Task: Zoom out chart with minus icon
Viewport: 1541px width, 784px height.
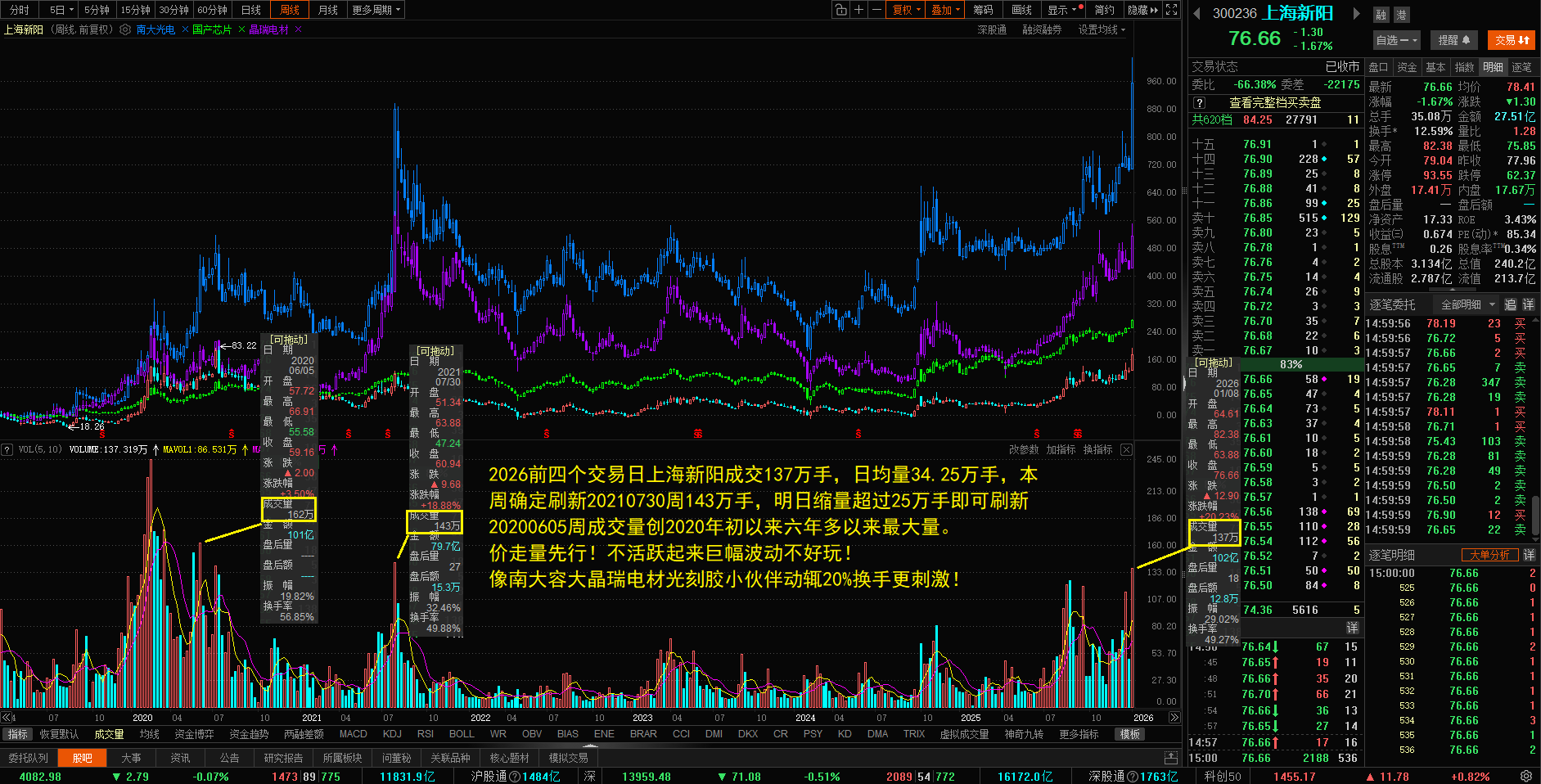Action: tap(876, 10)
